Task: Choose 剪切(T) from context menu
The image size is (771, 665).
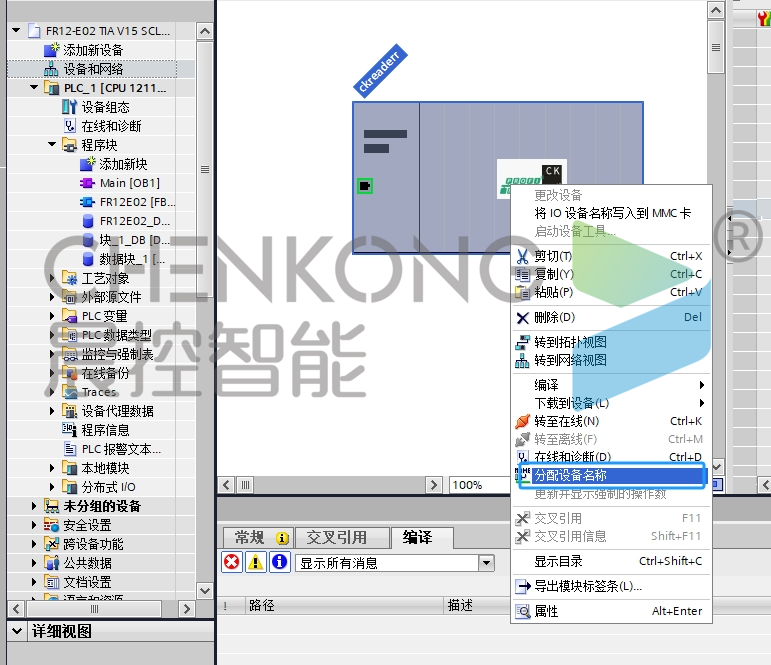Action: coord(612,256)
